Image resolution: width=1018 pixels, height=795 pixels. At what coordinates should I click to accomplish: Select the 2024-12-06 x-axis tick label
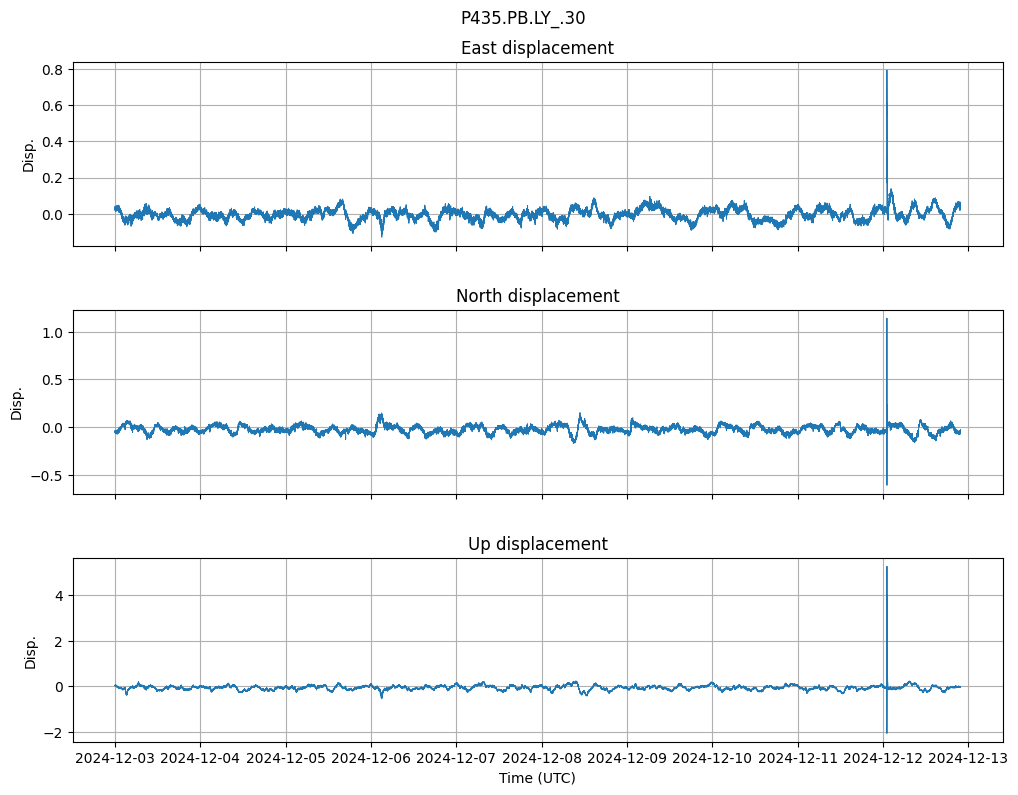point(371,759)
